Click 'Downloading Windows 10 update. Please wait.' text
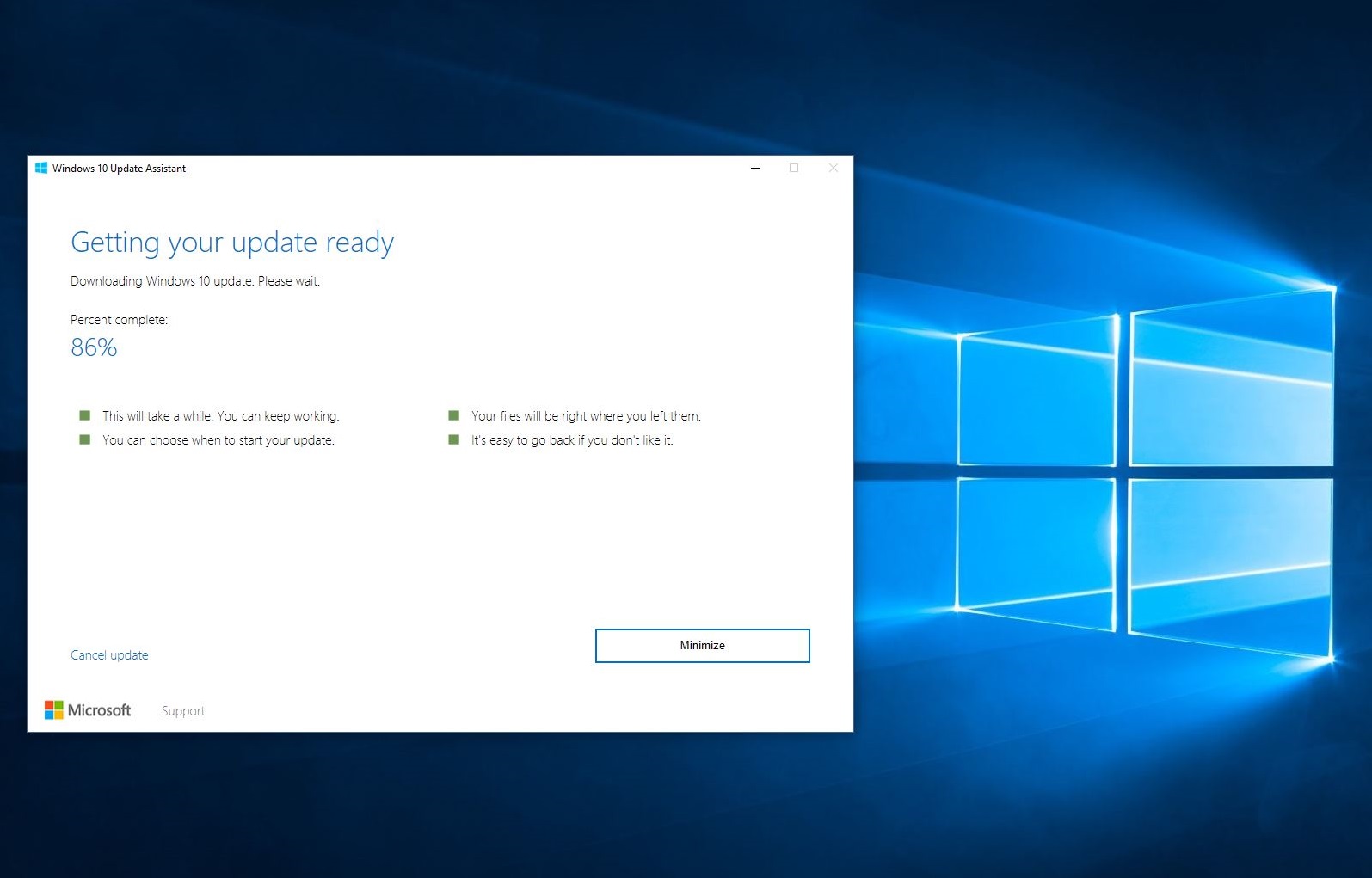Viewport: 1372px width, 878px height. (195, 281)
